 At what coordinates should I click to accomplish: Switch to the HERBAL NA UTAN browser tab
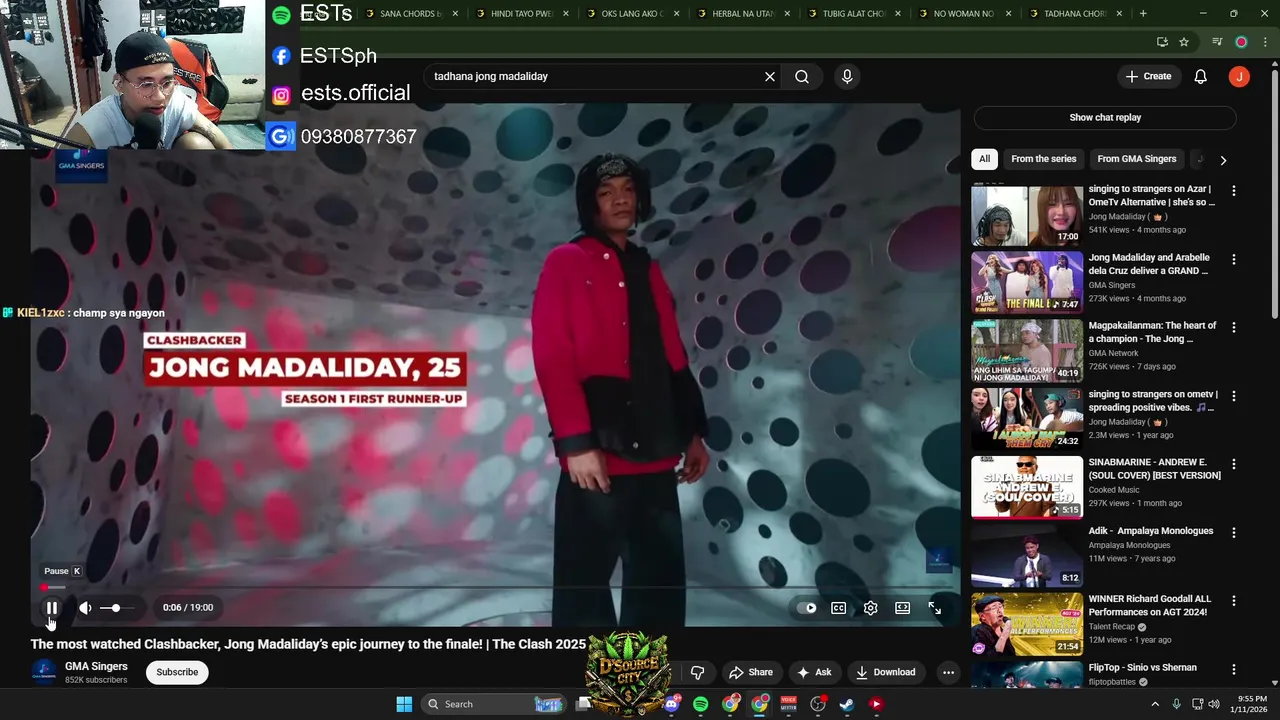743,14
